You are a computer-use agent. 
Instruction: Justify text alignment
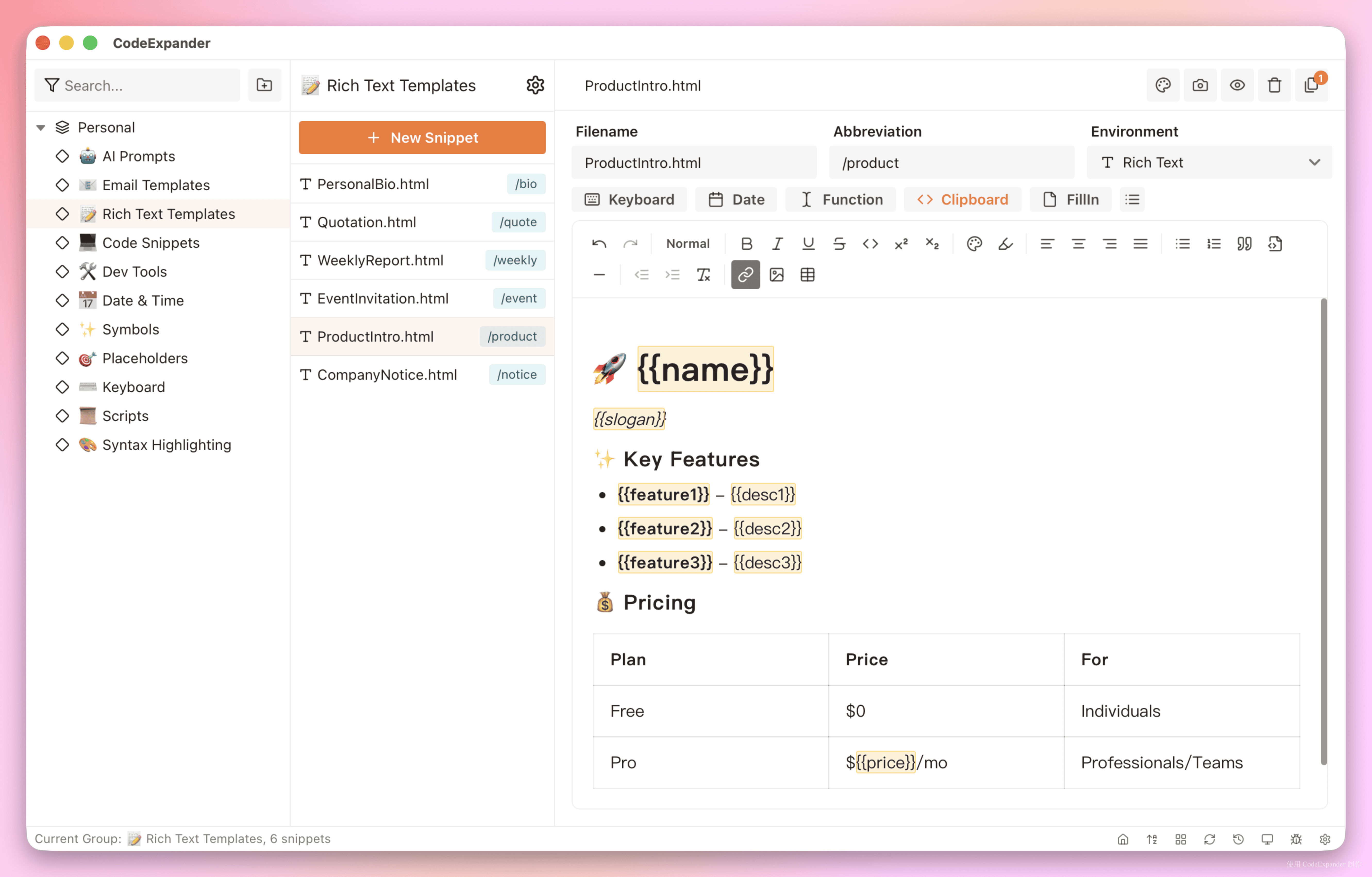(x=1140, y=244)
